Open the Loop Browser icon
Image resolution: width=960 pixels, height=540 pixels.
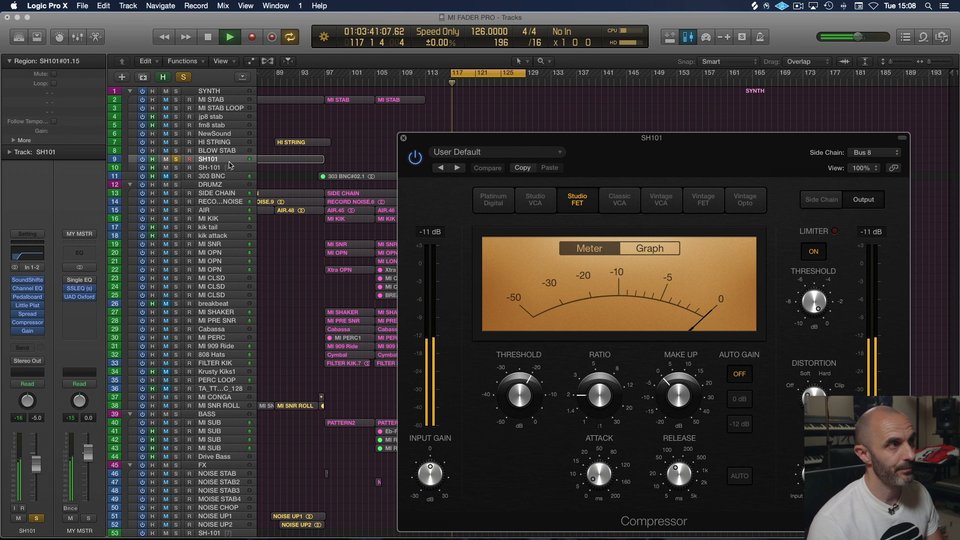pyautogui.click(x=923, y=37)
